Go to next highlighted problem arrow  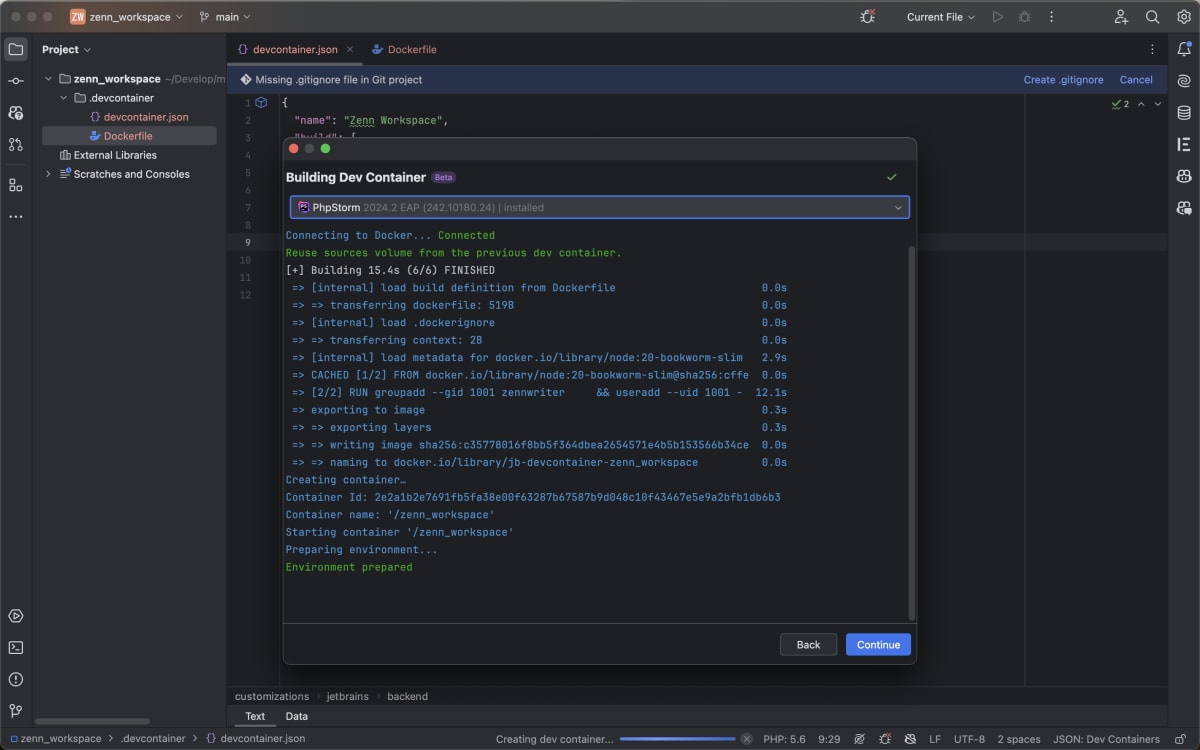[1158, 104]
